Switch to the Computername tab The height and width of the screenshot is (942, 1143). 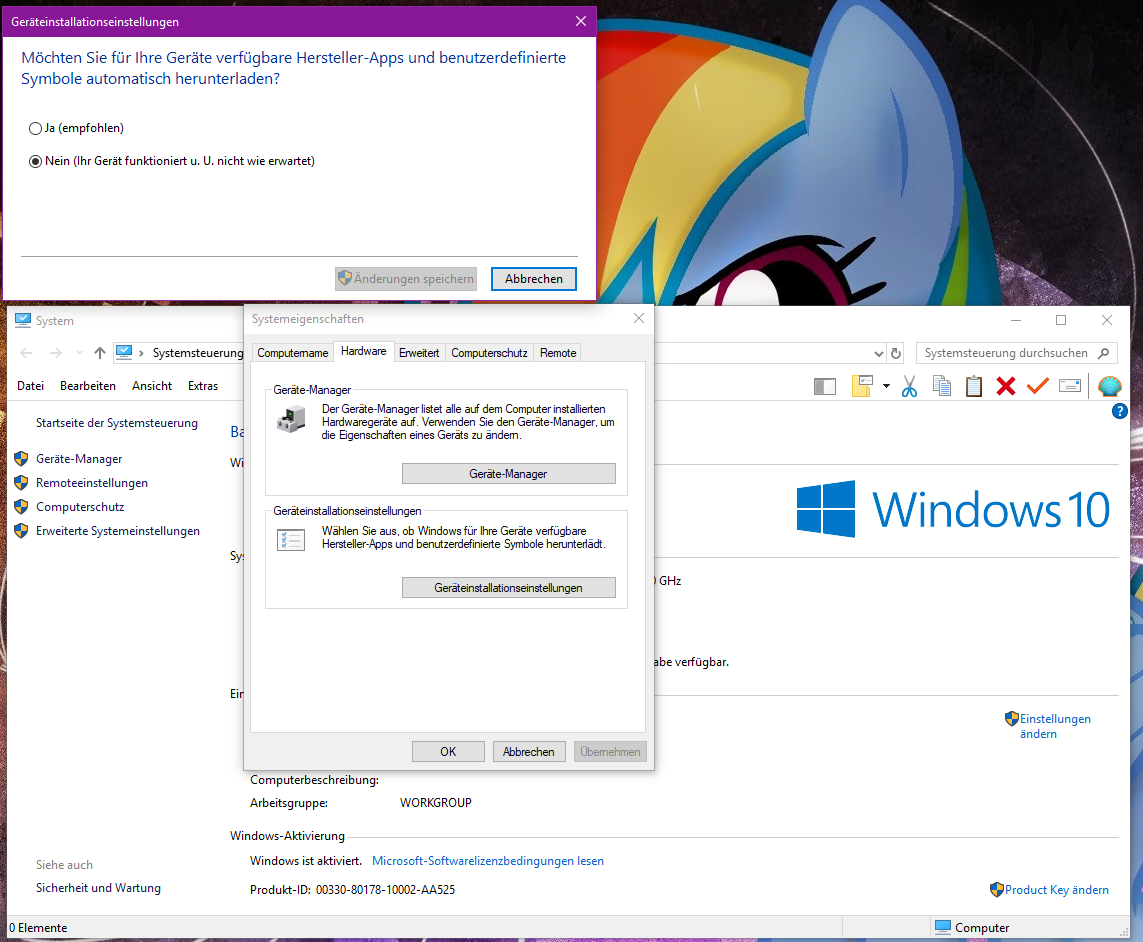(x=292, y=353)
